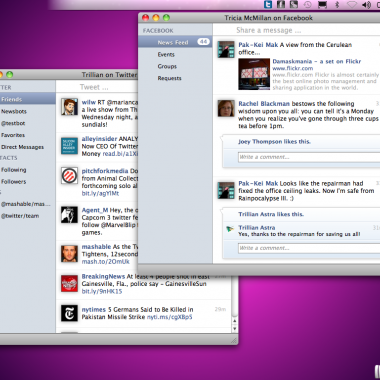Click Rachel Blackman's avatar in Facebook

(226, 108)
